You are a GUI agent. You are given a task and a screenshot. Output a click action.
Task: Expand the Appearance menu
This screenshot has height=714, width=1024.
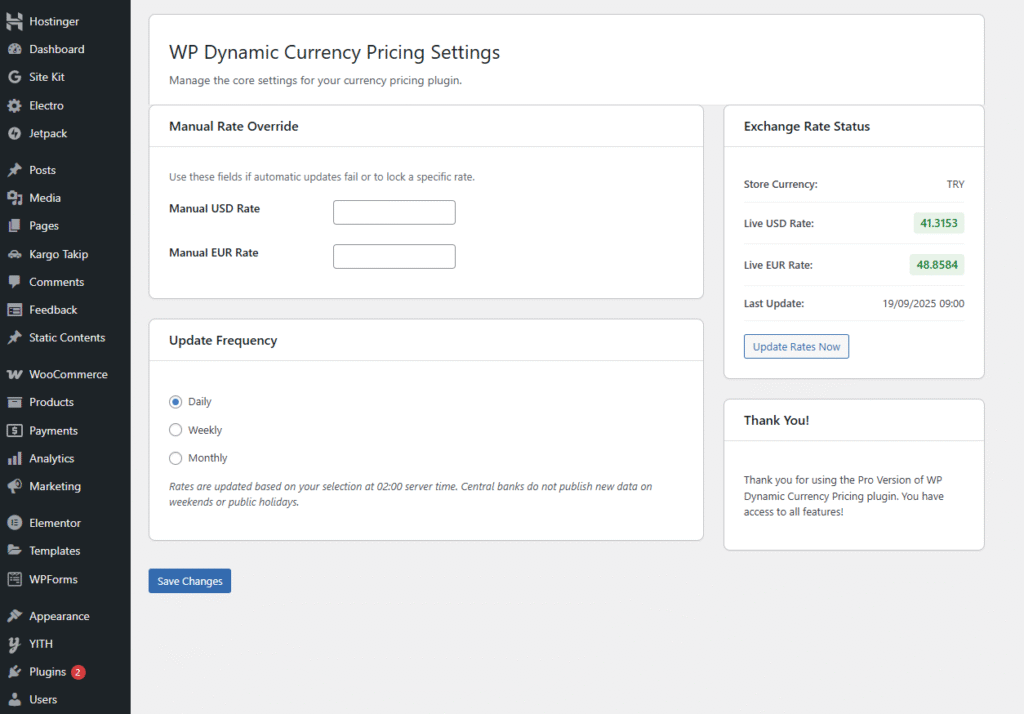pos(60,615)
